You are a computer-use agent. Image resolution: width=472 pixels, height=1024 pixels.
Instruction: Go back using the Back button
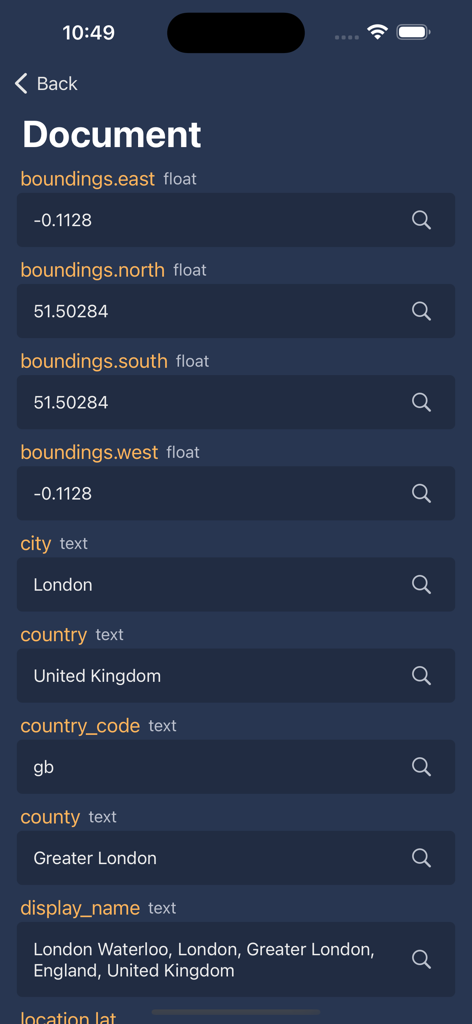46,84
